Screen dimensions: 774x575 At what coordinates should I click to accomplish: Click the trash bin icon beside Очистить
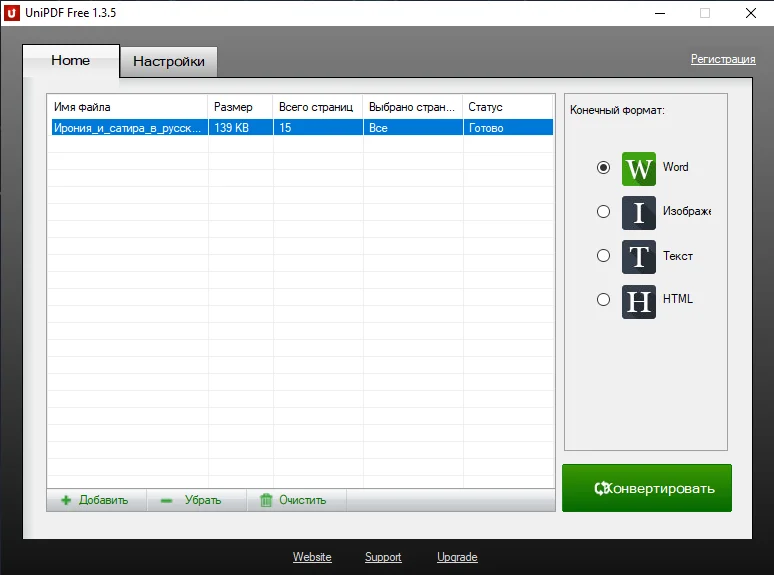[266, 500]
